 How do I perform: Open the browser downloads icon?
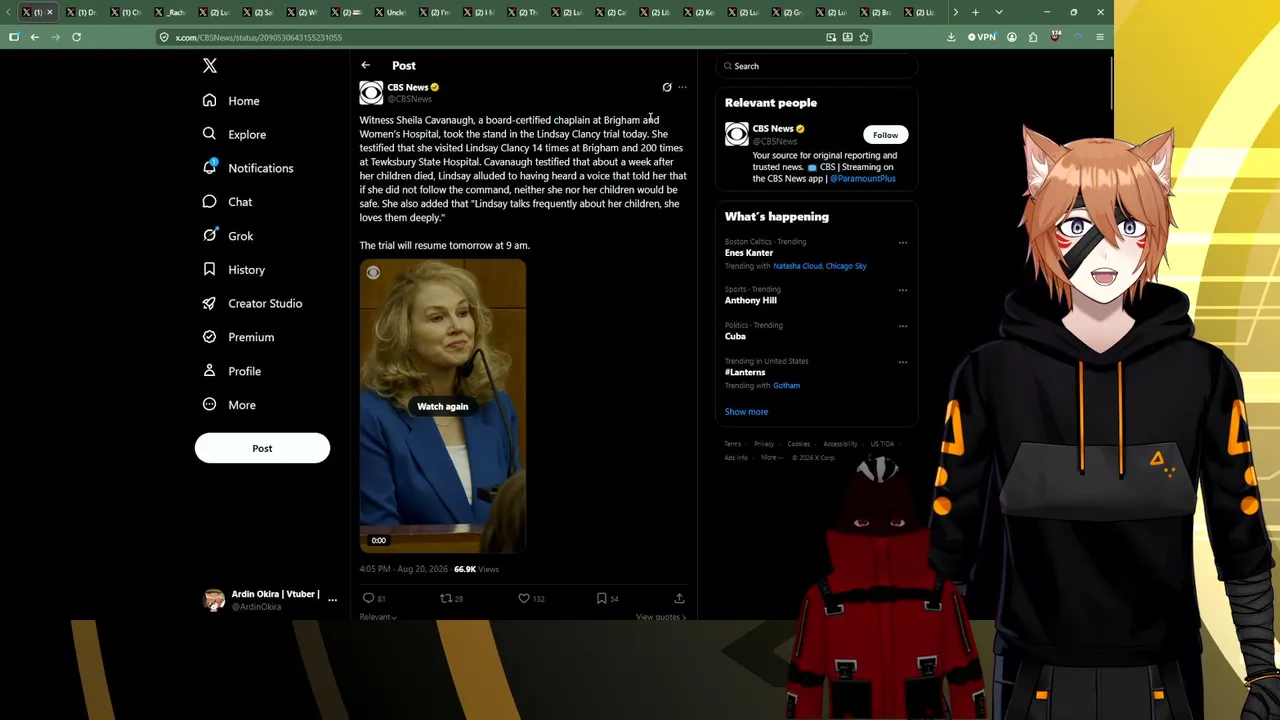pyautogui.click(x=951, y=37)
